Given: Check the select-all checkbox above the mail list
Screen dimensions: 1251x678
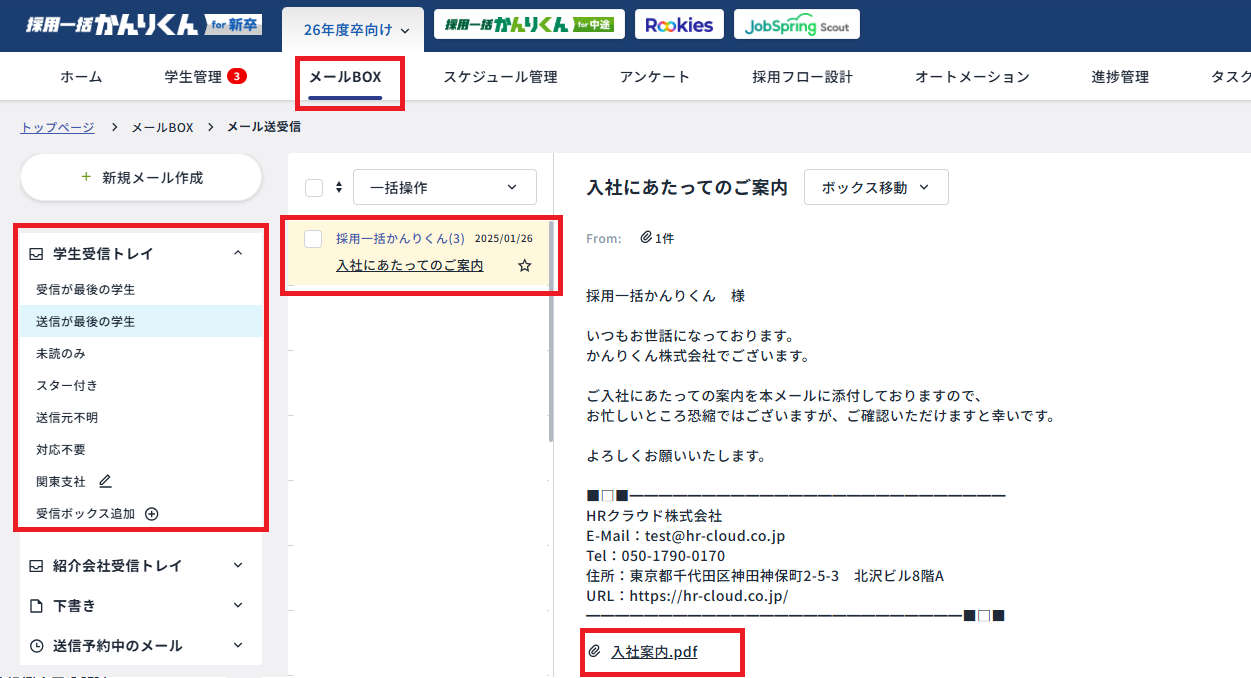Looking at the screenshot, I should coord(313,186).
